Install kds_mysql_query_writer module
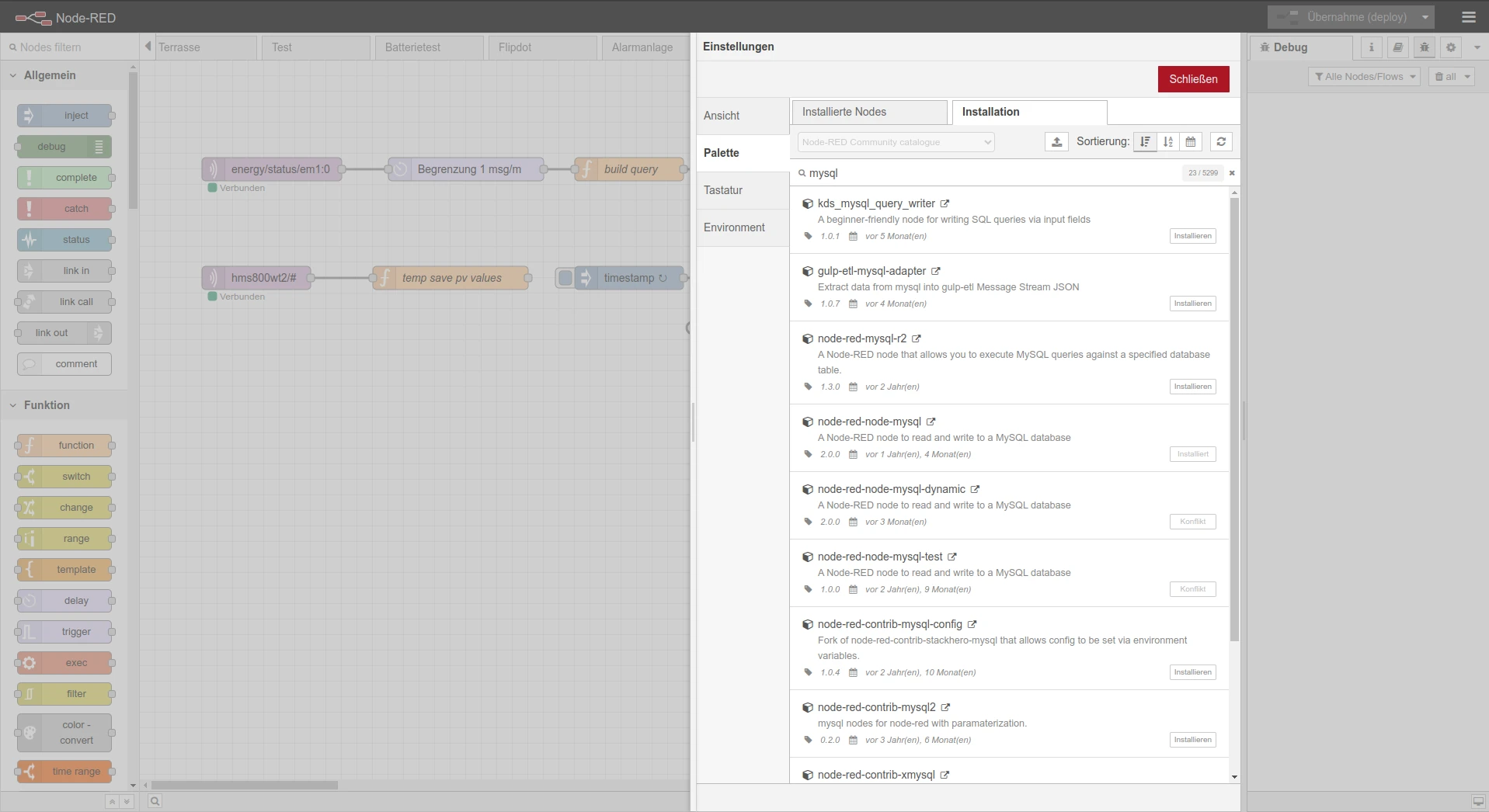This screenshot has height=812, width=1489. 1192,236
